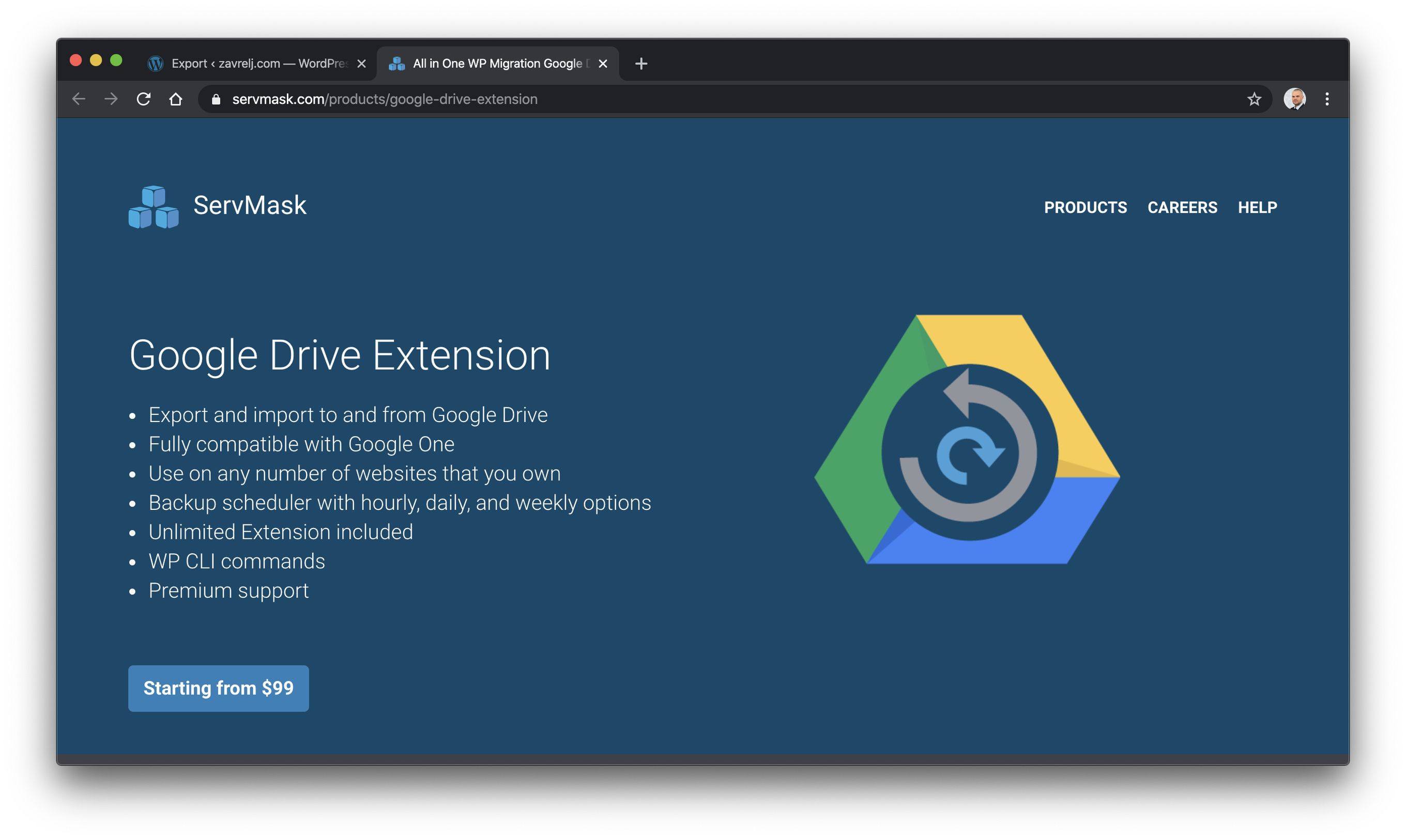Click the ServMask brand name
Screen dimensions: 1406x840
coord(250,205)
